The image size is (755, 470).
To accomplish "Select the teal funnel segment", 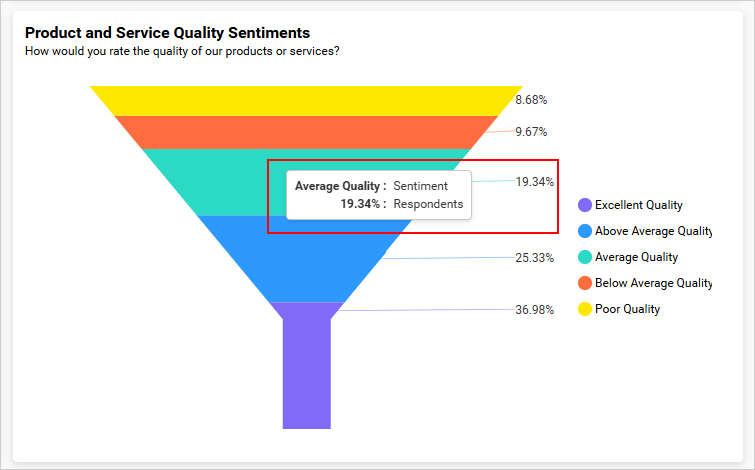I will tap(220, 182).
